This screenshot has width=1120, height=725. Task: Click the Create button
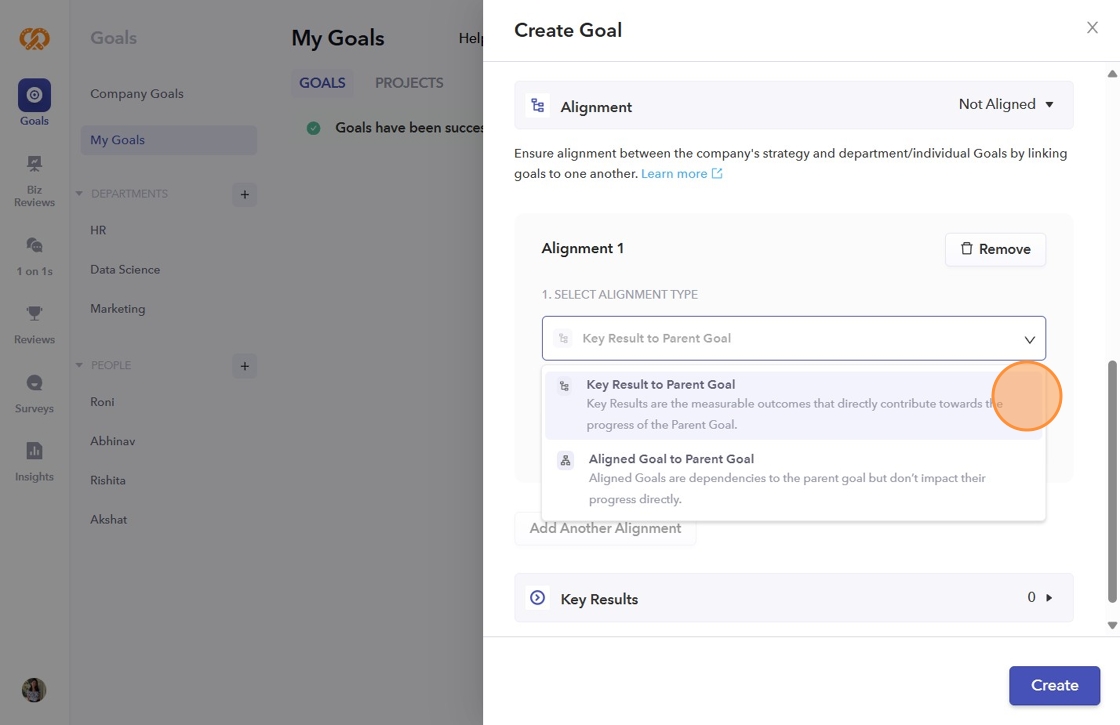1054,686
